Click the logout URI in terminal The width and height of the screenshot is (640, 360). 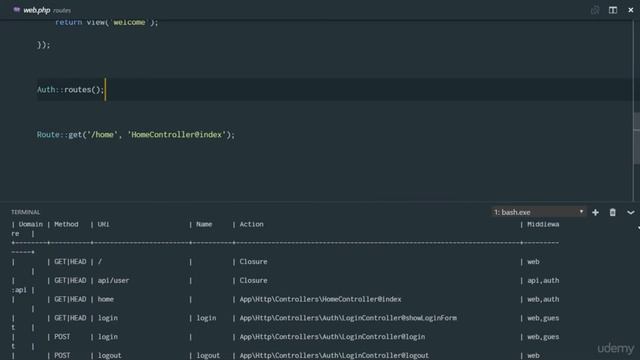(x=109, y=356)
